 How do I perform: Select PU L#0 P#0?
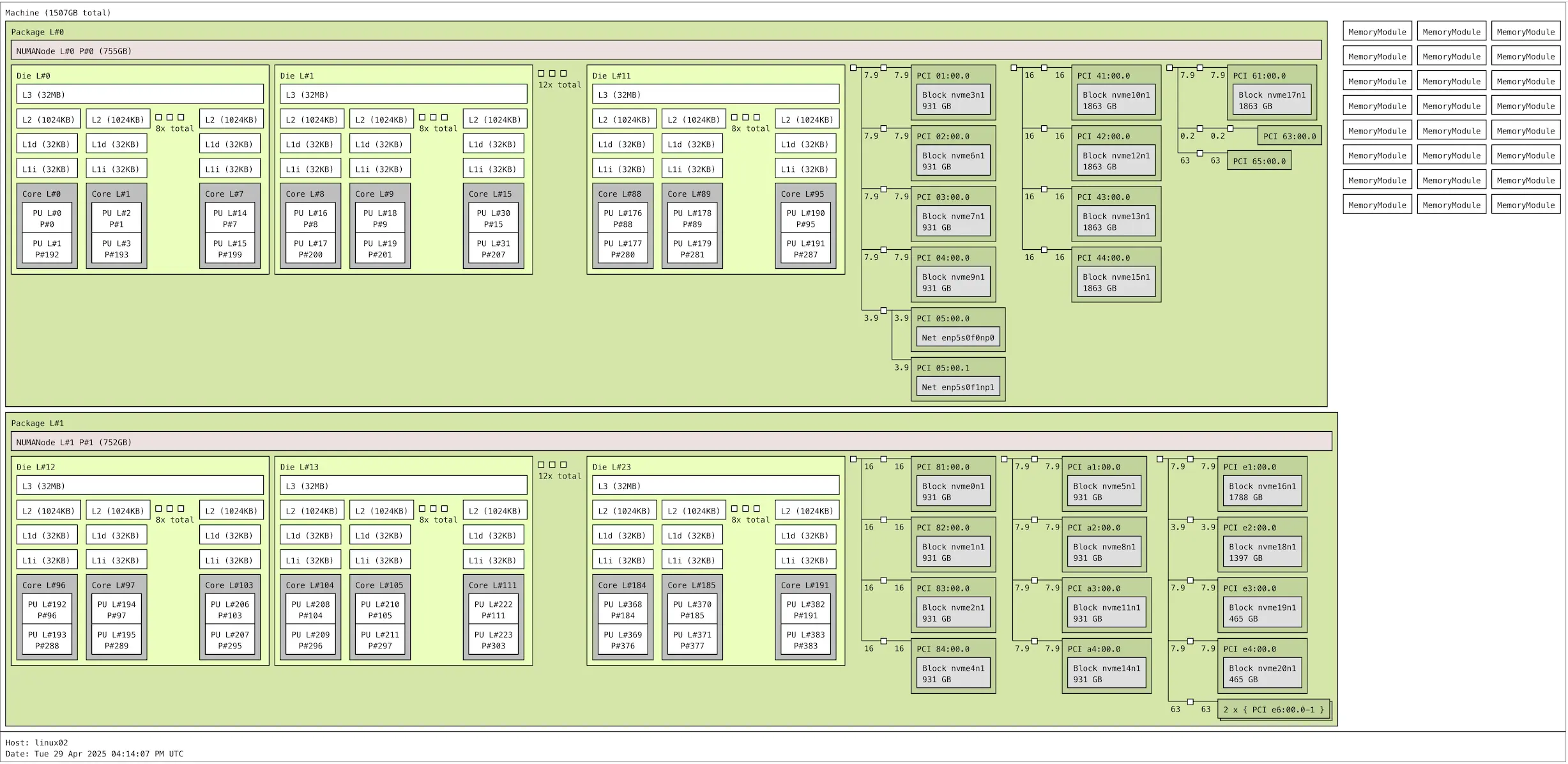[x=47, y=218]
